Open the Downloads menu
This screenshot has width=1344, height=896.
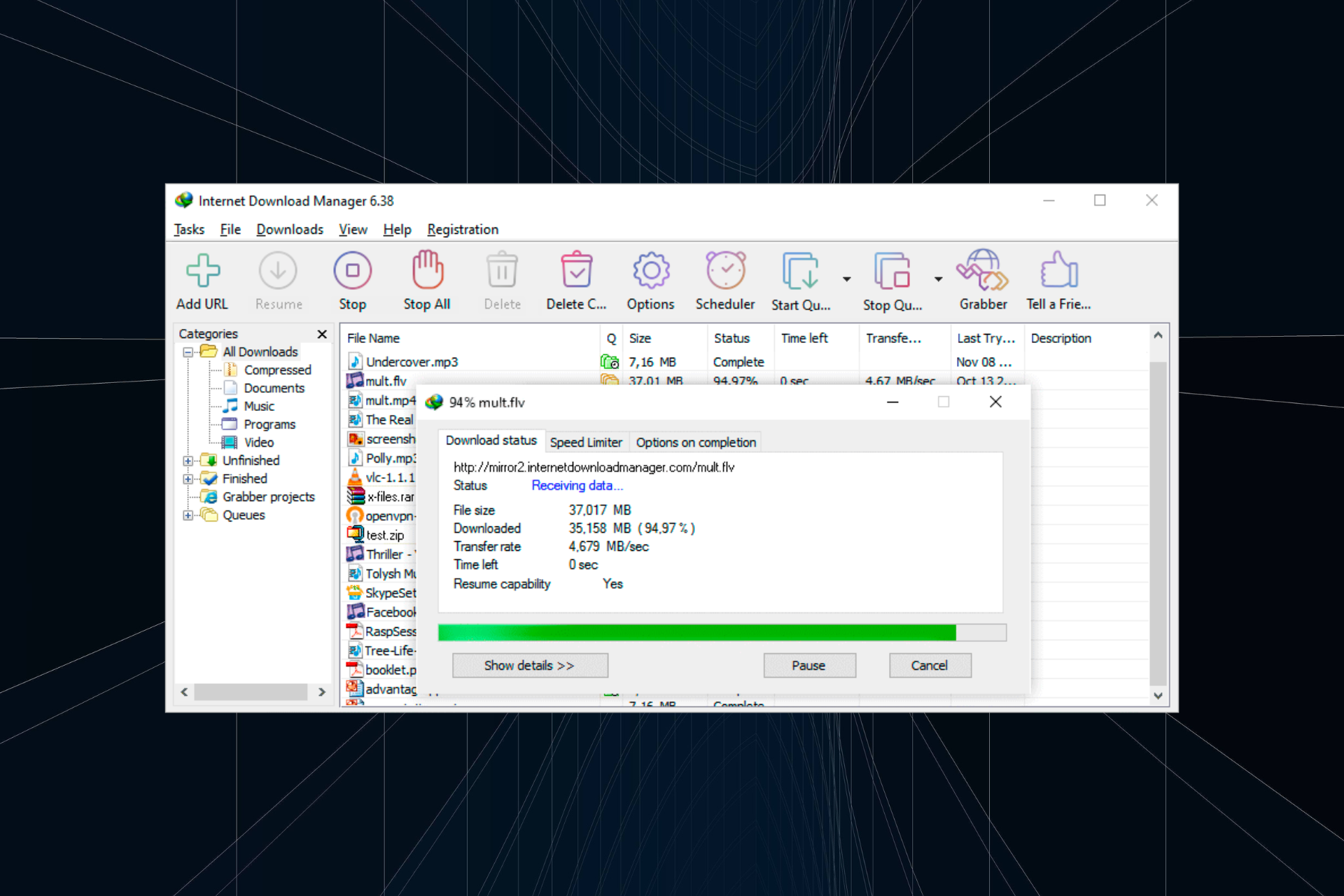point(290,229)
